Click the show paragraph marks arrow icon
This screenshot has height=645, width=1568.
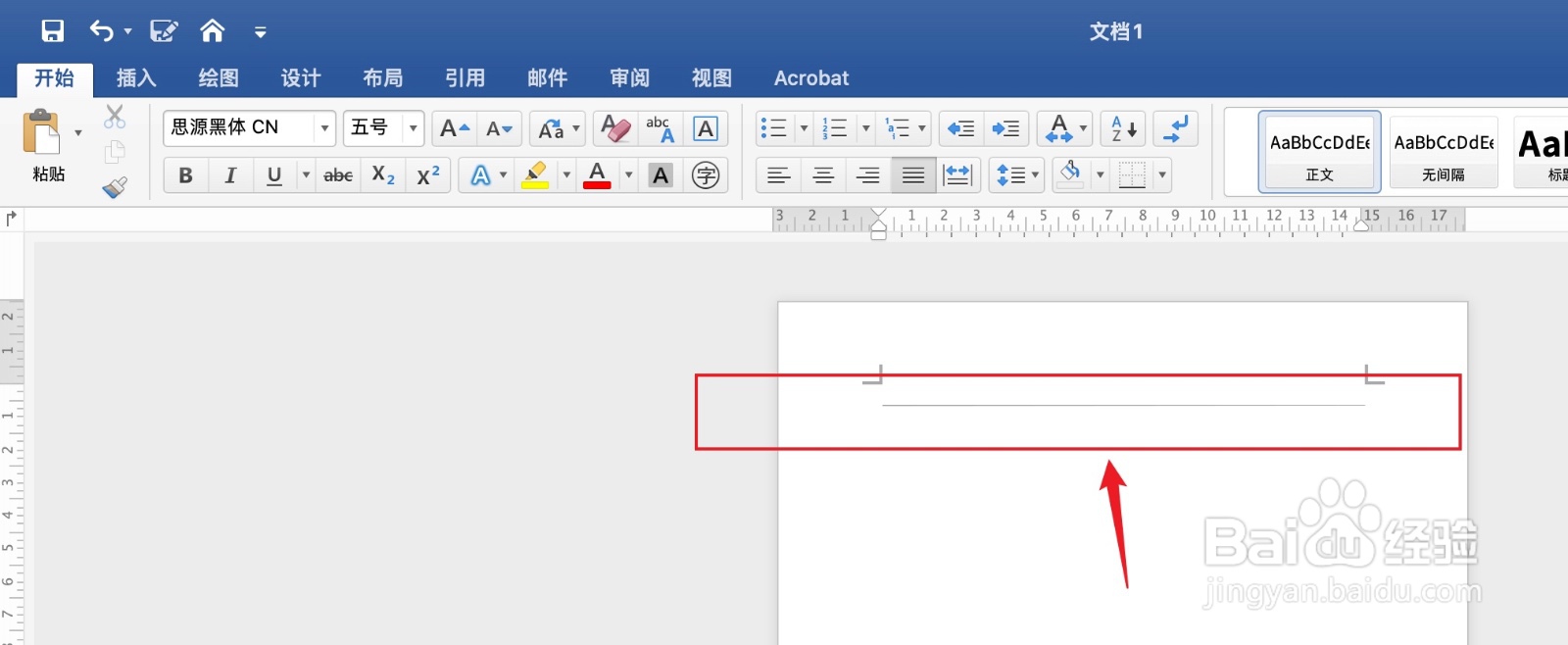[x=1175, y=128]
